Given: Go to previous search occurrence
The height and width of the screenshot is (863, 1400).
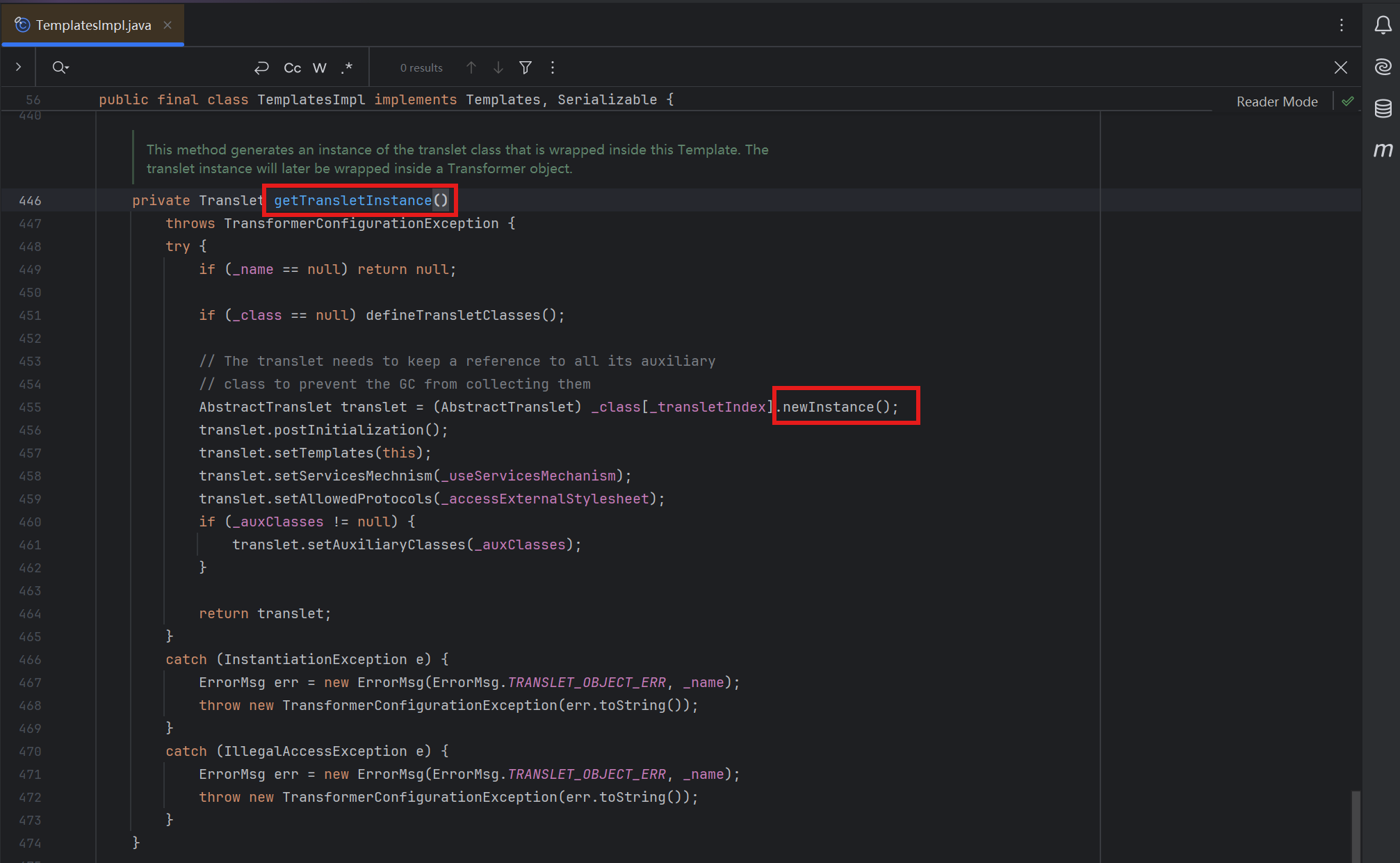Looking at the screenshot, I should [x=471, y=67].
